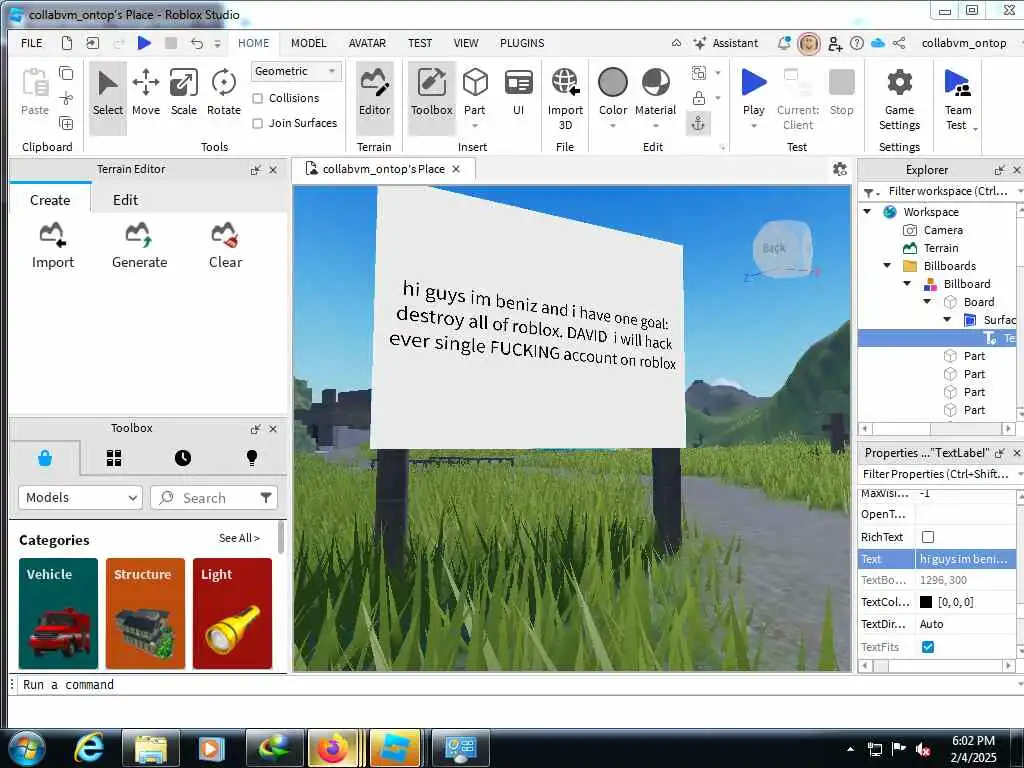
Task: Enable Collisions checkbox
Action: tap(258, 98)
